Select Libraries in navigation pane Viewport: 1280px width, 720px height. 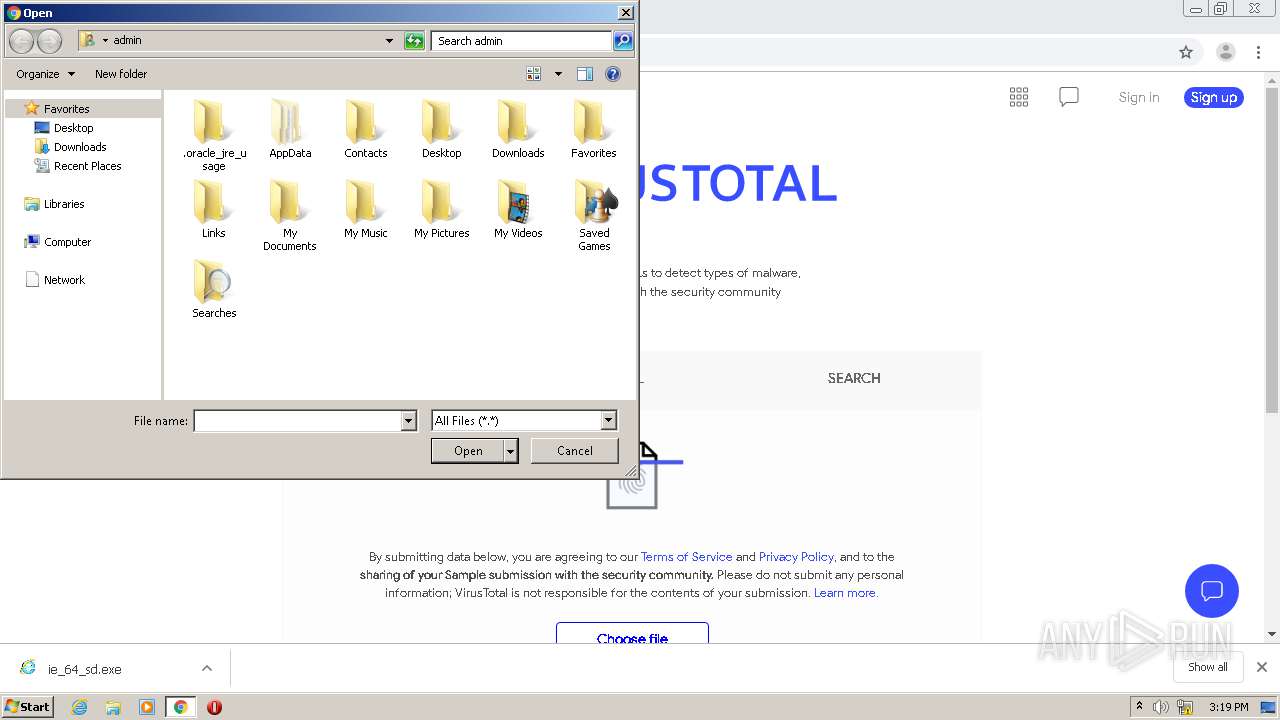(x=64, y=204)
